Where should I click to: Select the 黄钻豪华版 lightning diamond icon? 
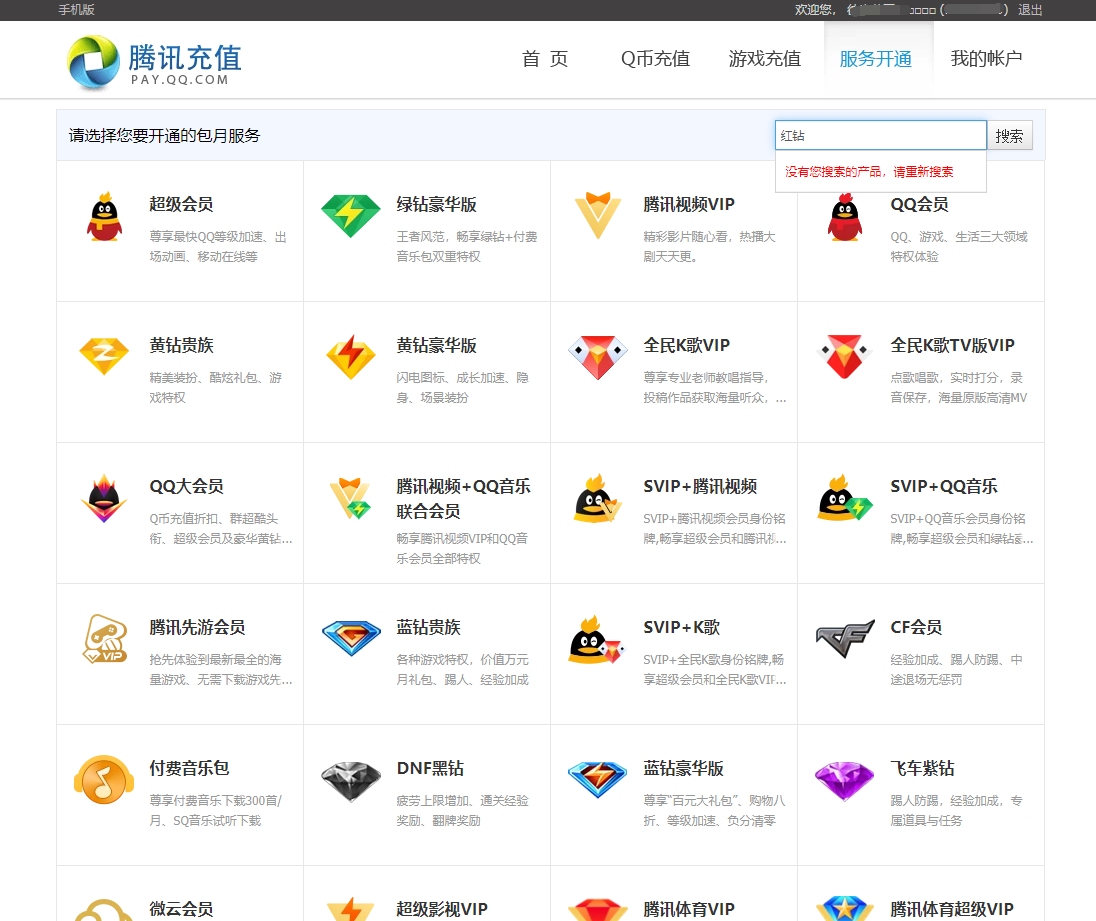click(x=351, y=357)
